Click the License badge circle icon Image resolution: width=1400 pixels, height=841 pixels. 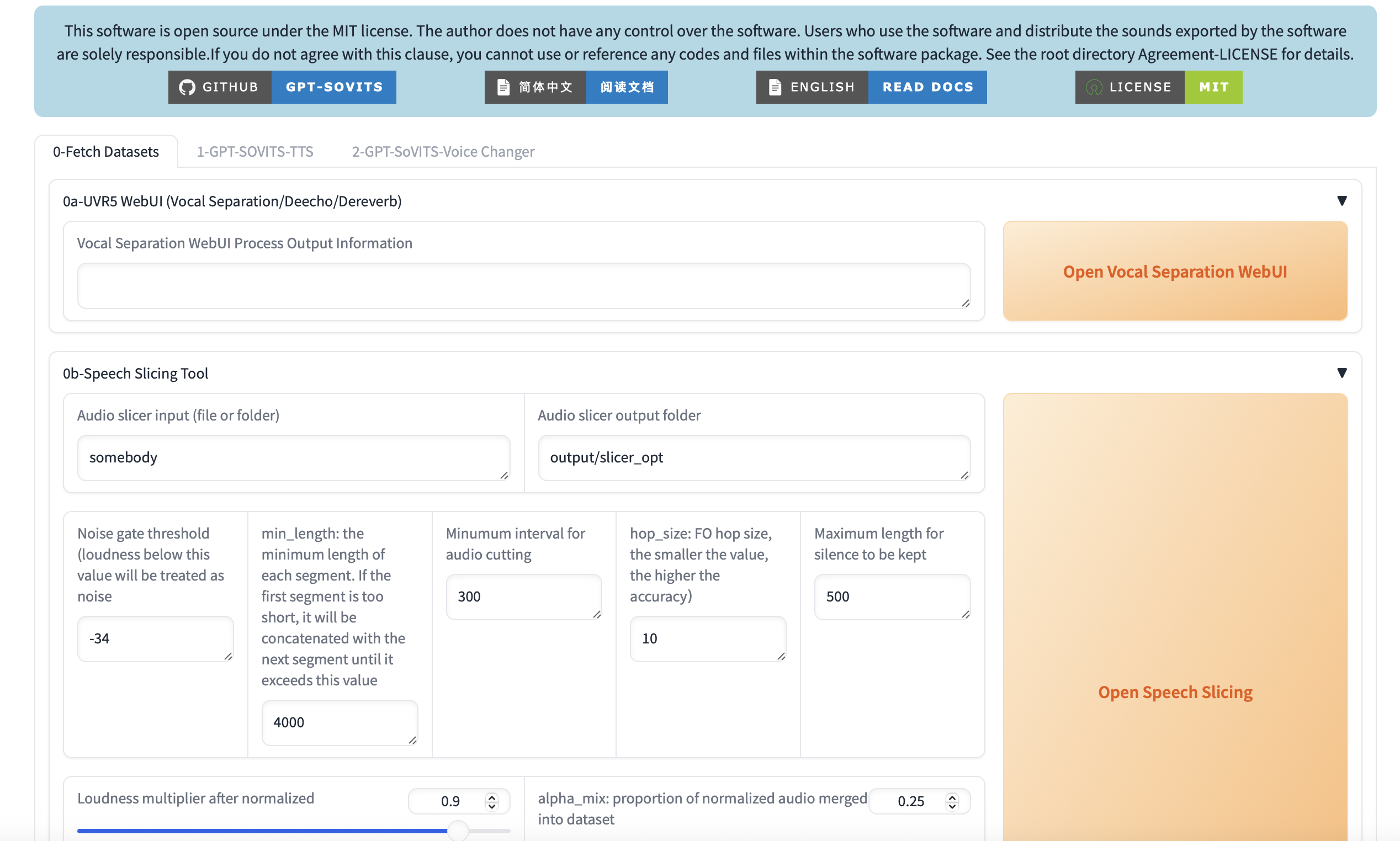1094,87
